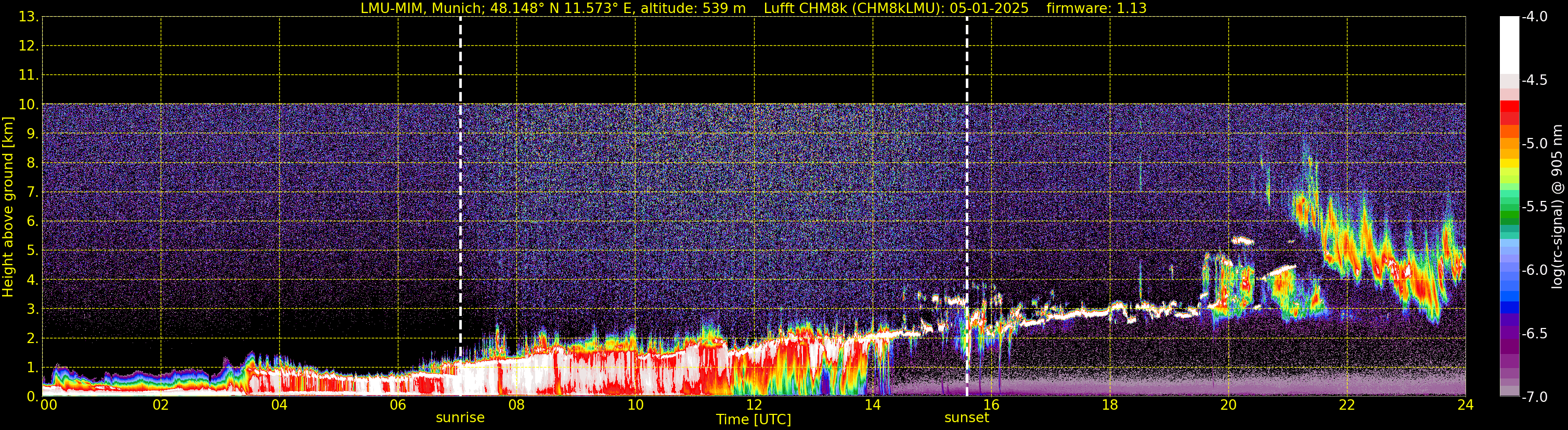The width and height of the screenshot is (1568, 430).
Task: Click the station name 'LMU-MIM, Munich' in title
Action: coord(420,8)
